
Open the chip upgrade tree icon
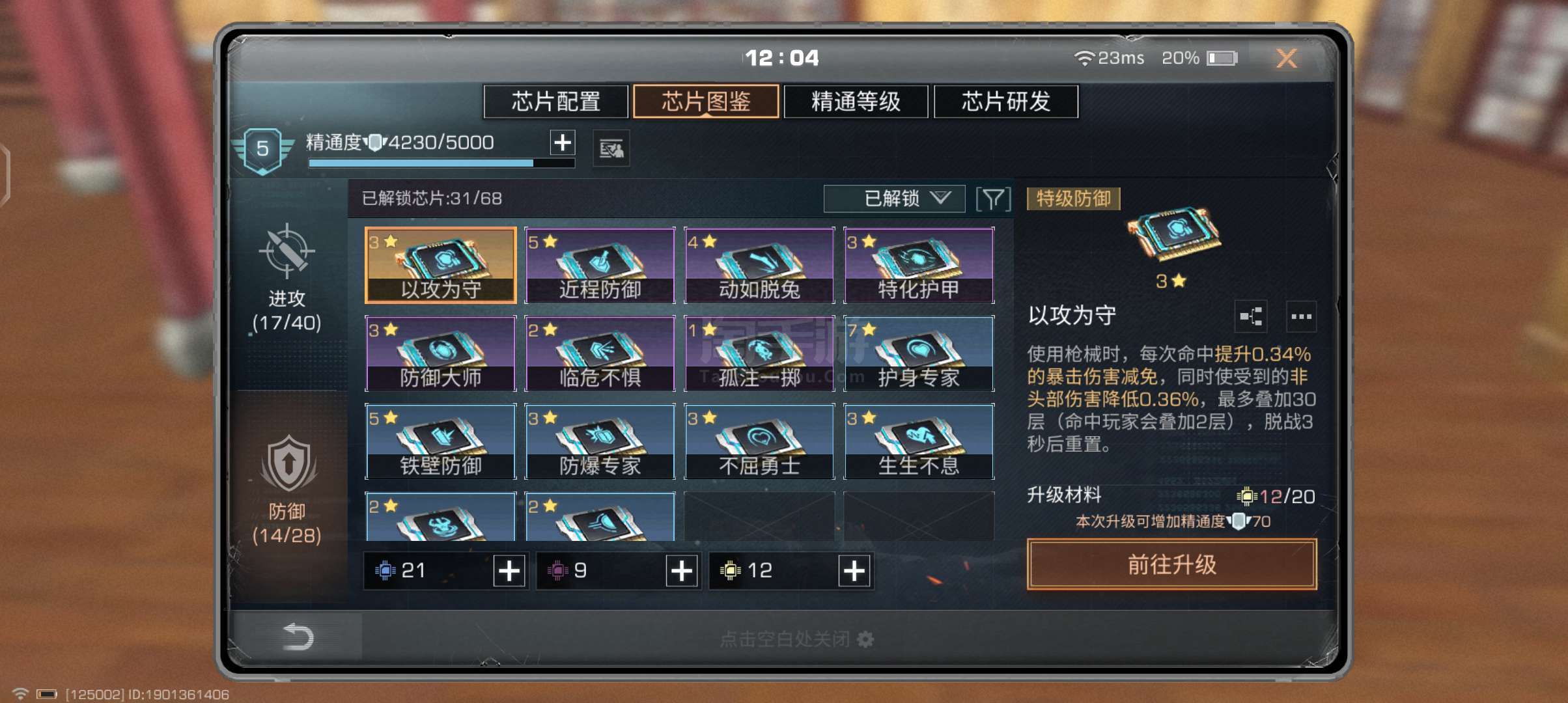1251,316
